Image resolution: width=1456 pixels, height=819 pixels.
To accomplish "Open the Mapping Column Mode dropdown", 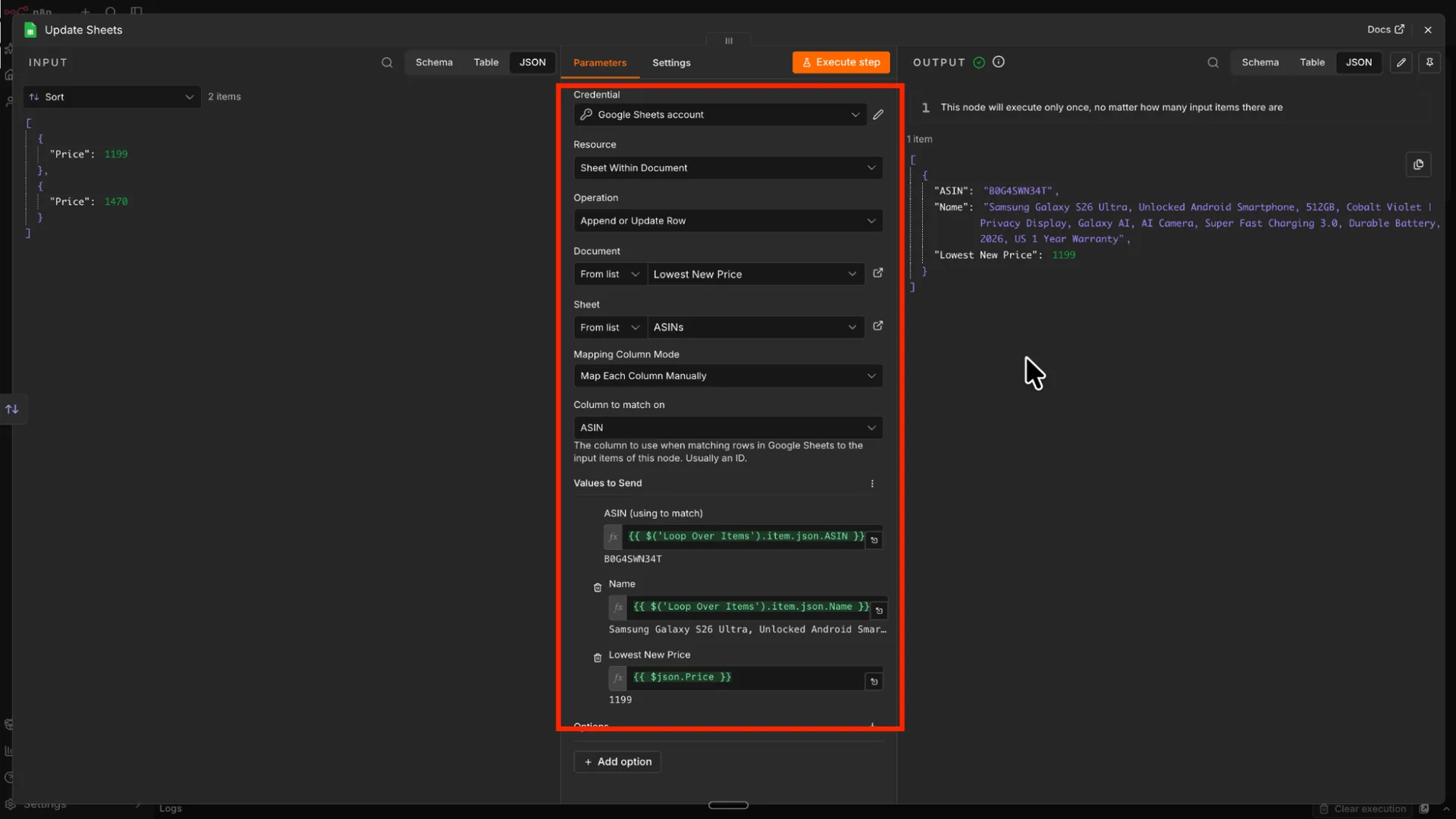I will coord(728,376).
